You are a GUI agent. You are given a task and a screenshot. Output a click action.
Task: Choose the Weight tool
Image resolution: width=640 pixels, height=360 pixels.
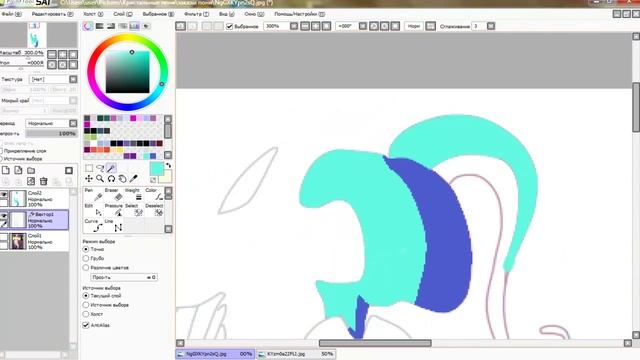click(134, 195)
